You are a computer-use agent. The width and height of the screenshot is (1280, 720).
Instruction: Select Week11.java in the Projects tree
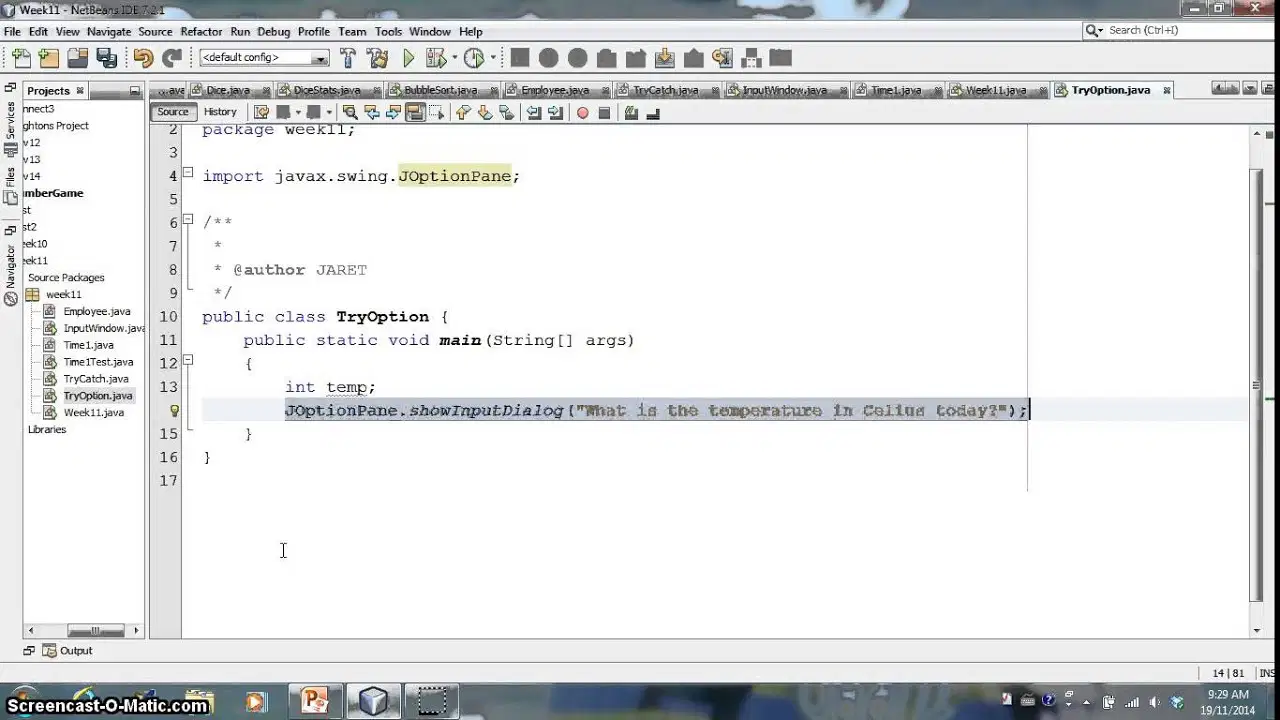tap(93, 412)
